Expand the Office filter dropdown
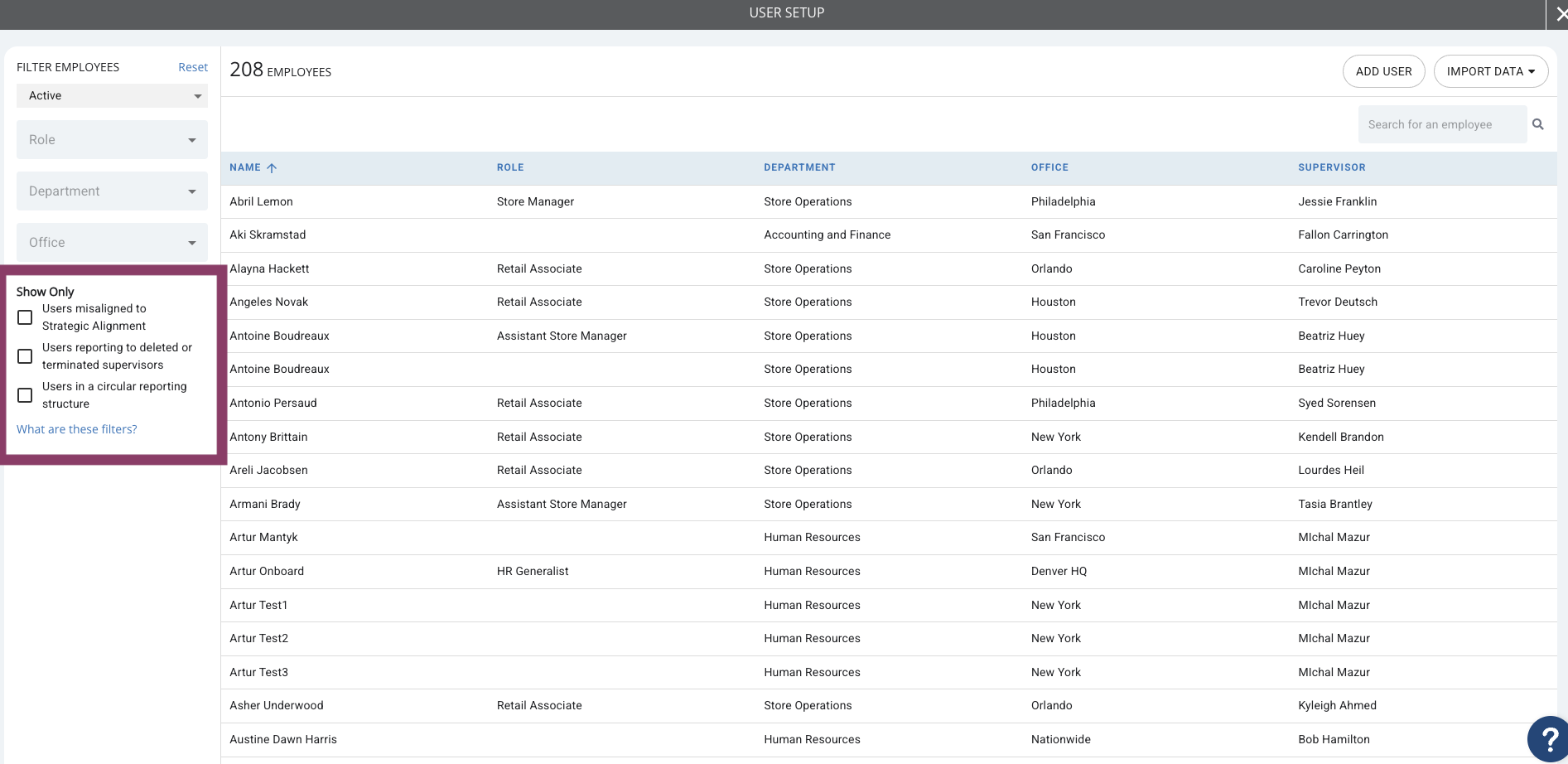Image resolution: width=1568 pixels, height=764 pixels. pyautogui.click(x=112, y=243)
